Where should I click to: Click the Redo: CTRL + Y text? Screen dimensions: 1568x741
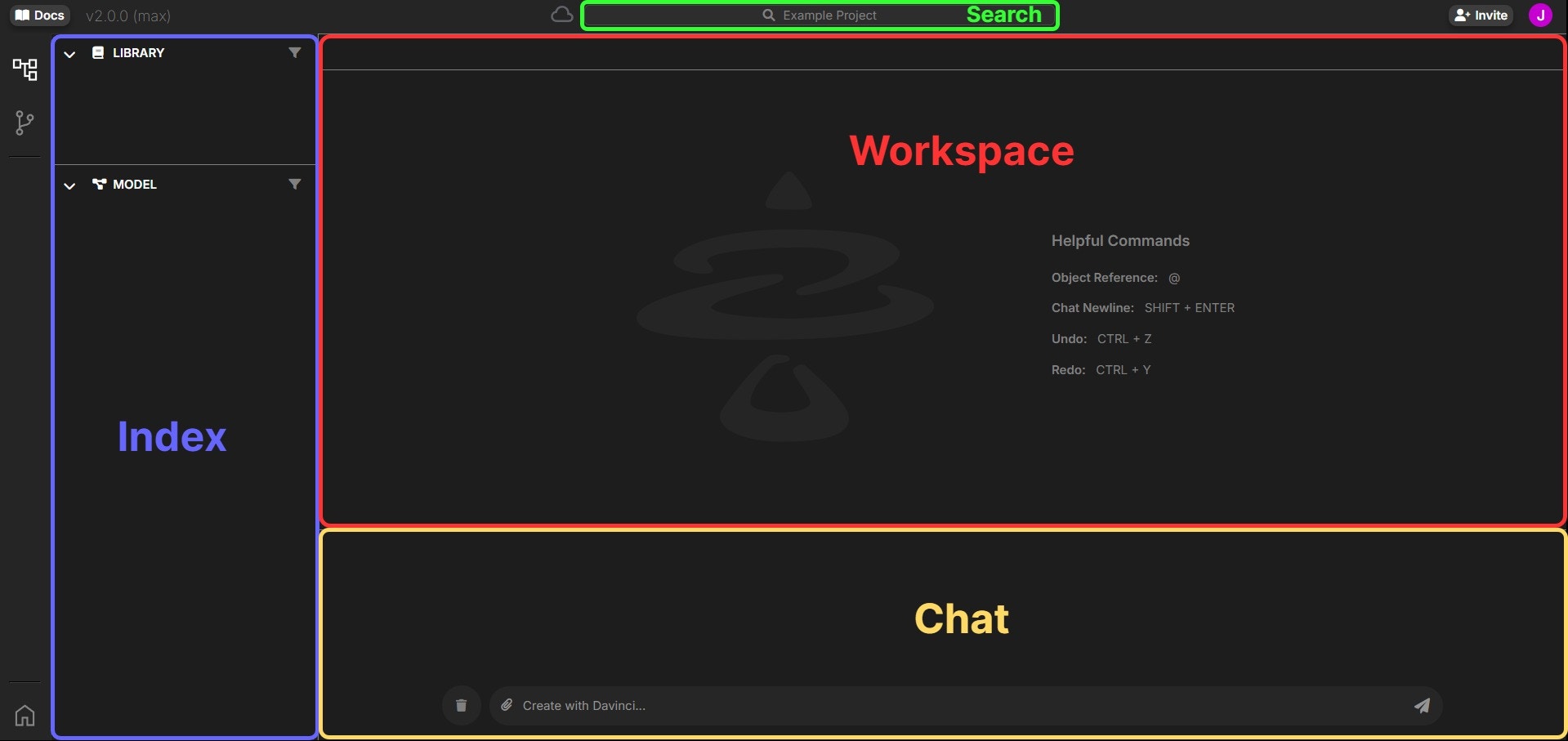[1101, 370]
